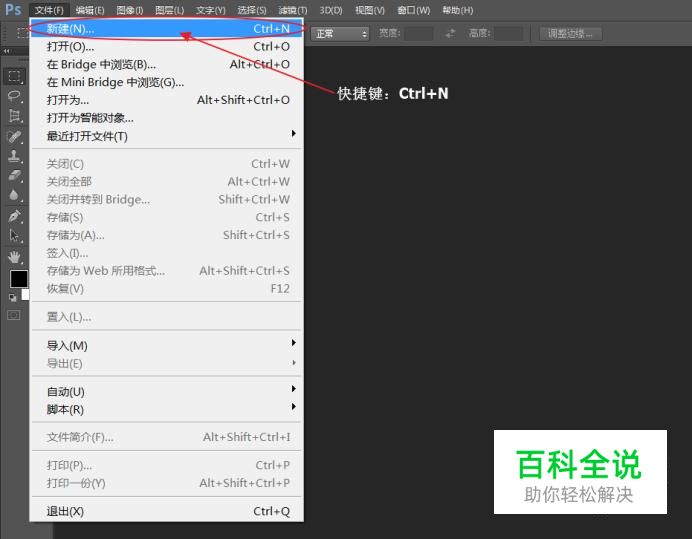Click default colors reset icon
Screen dimensions: 692x539
point(13,298)
